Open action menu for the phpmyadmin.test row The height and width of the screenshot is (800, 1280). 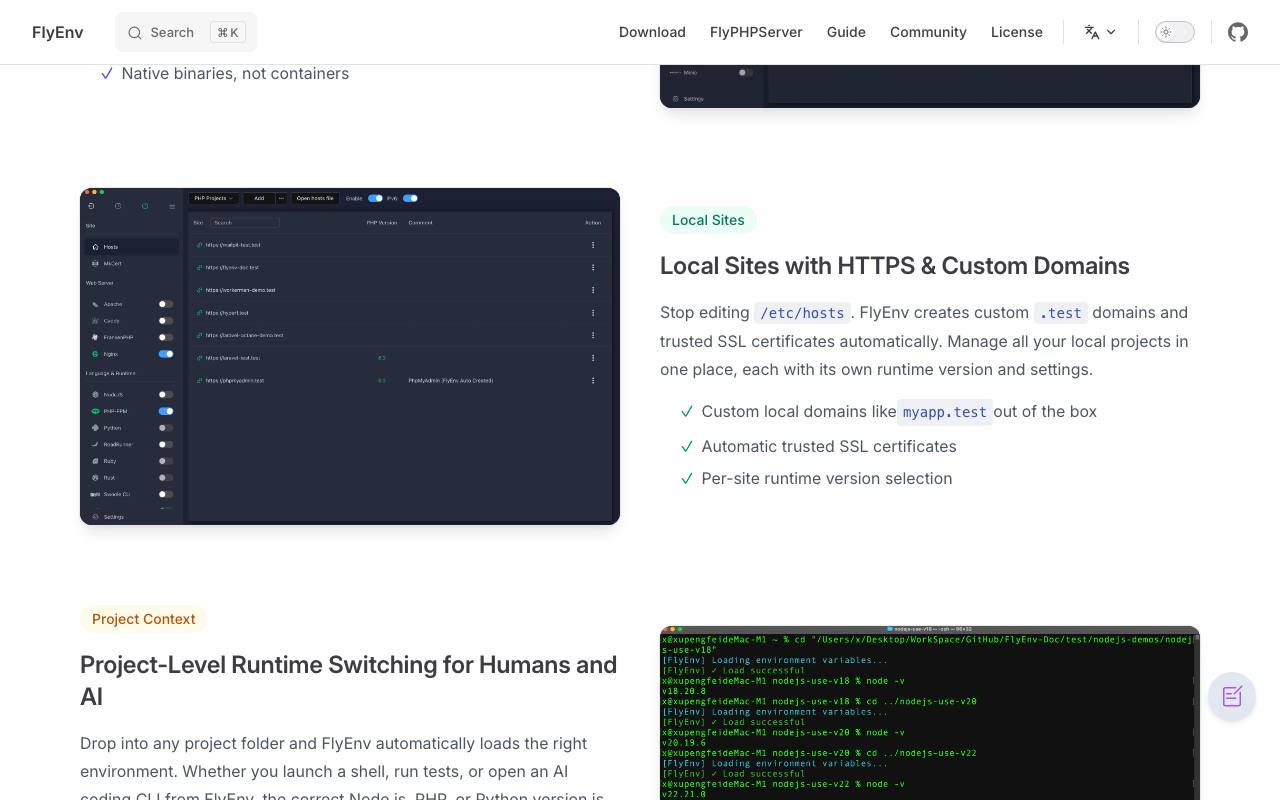point(593,381)
